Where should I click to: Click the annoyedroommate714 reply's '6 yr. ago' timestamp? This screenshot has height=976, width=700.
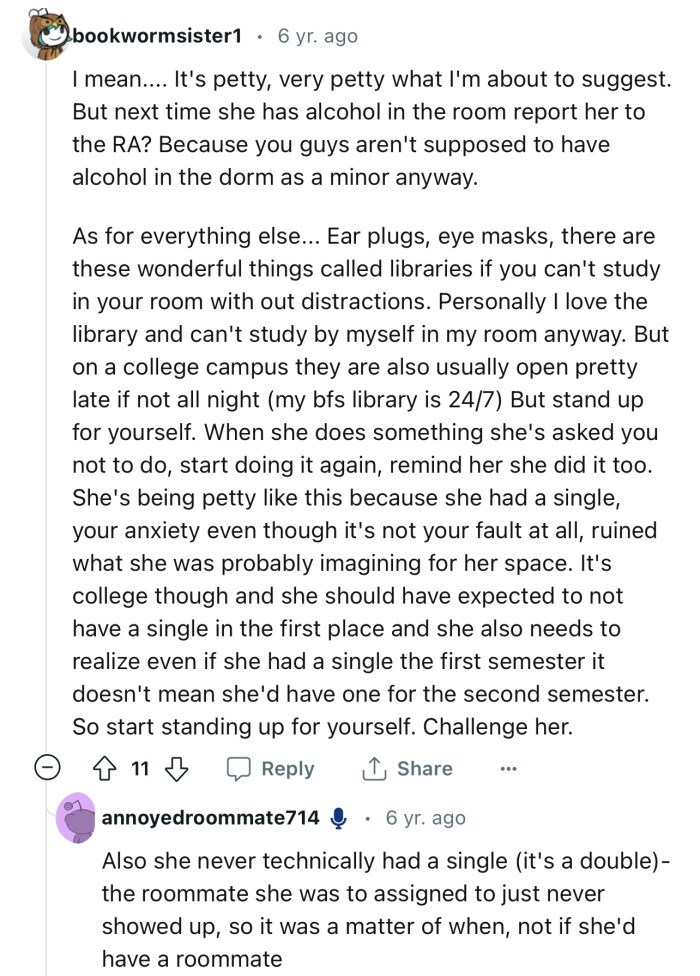tap(425, 818)
